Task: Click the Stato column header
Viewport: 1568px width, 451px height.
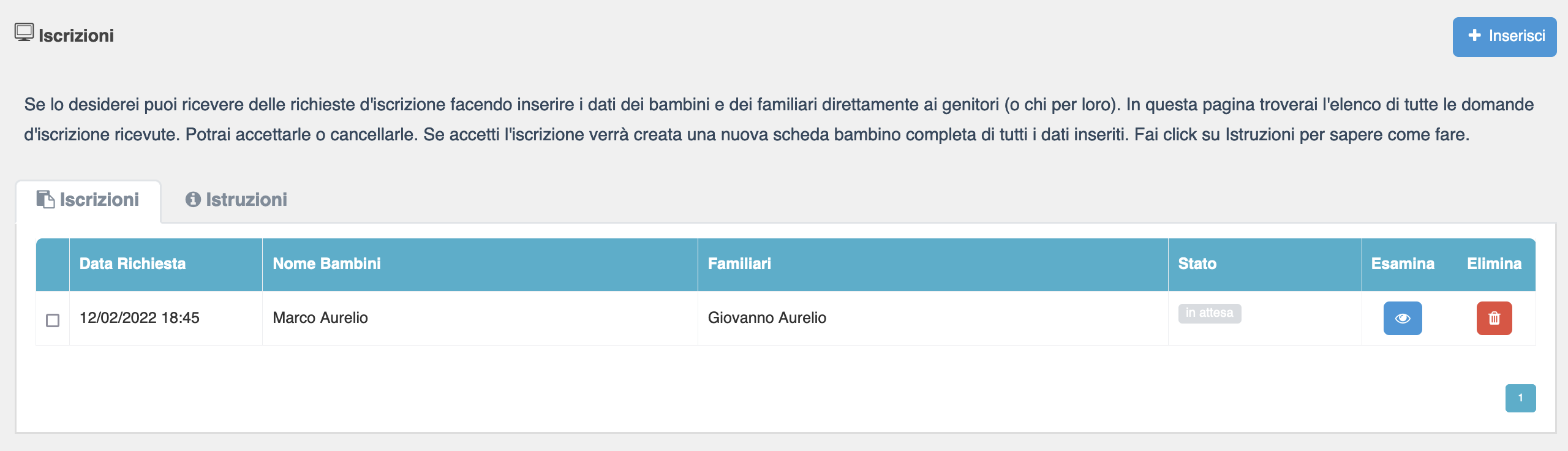Action: click(x=1197, y=263)
